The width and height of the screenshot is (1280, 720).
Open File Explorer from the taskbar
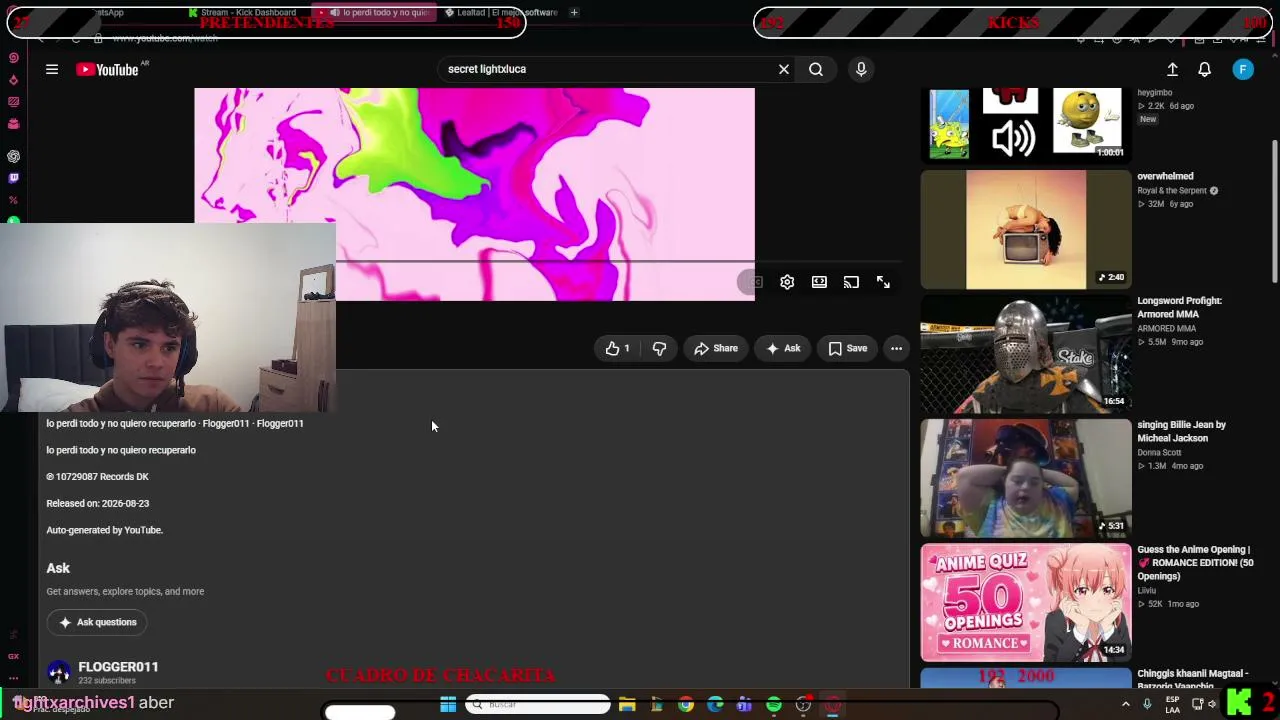(x=627, y=705)
